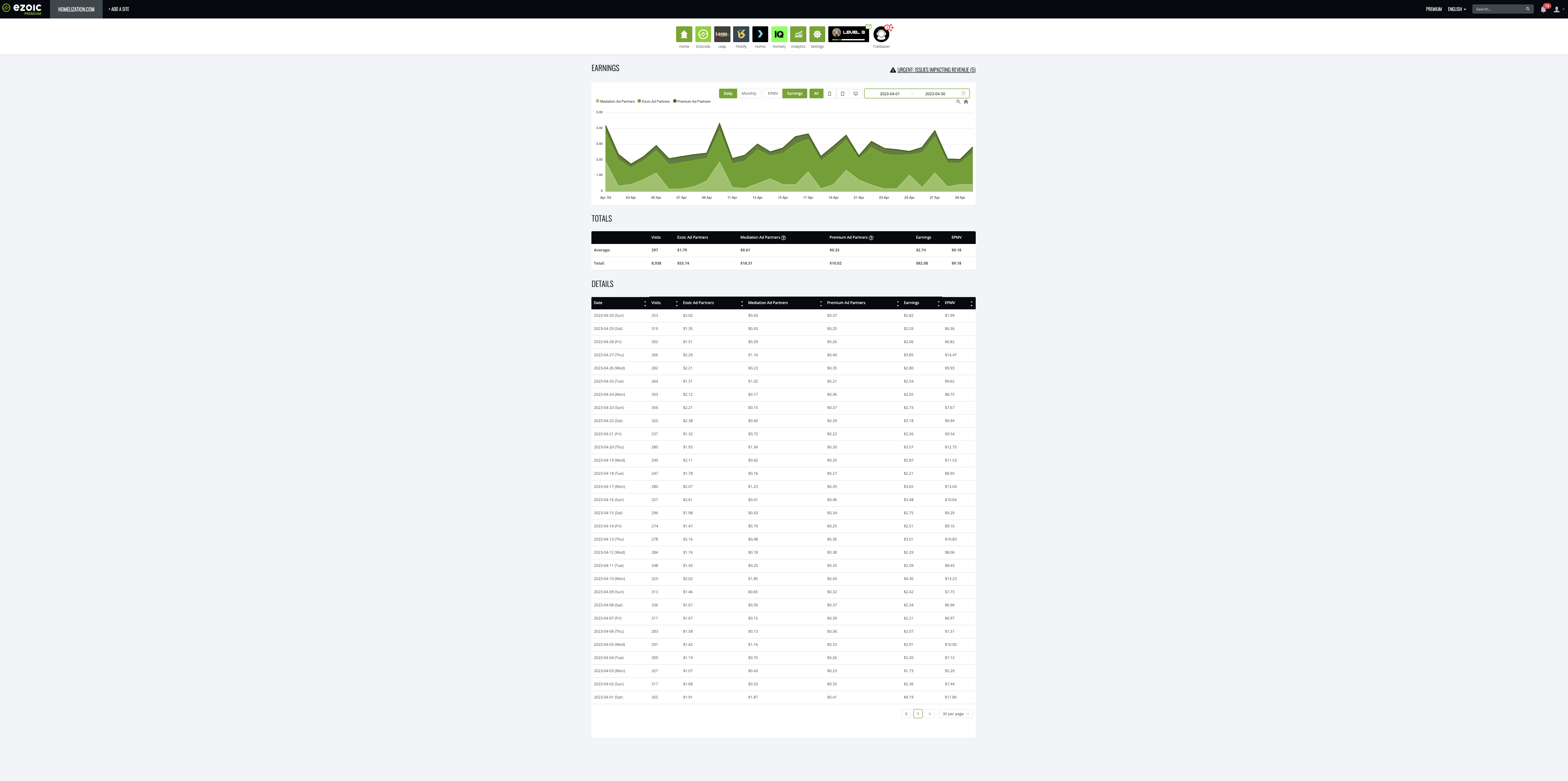This screenshot has height=781, width=1568.
Task: Open the Home icon in the top navigation
Action: [684, 34]
